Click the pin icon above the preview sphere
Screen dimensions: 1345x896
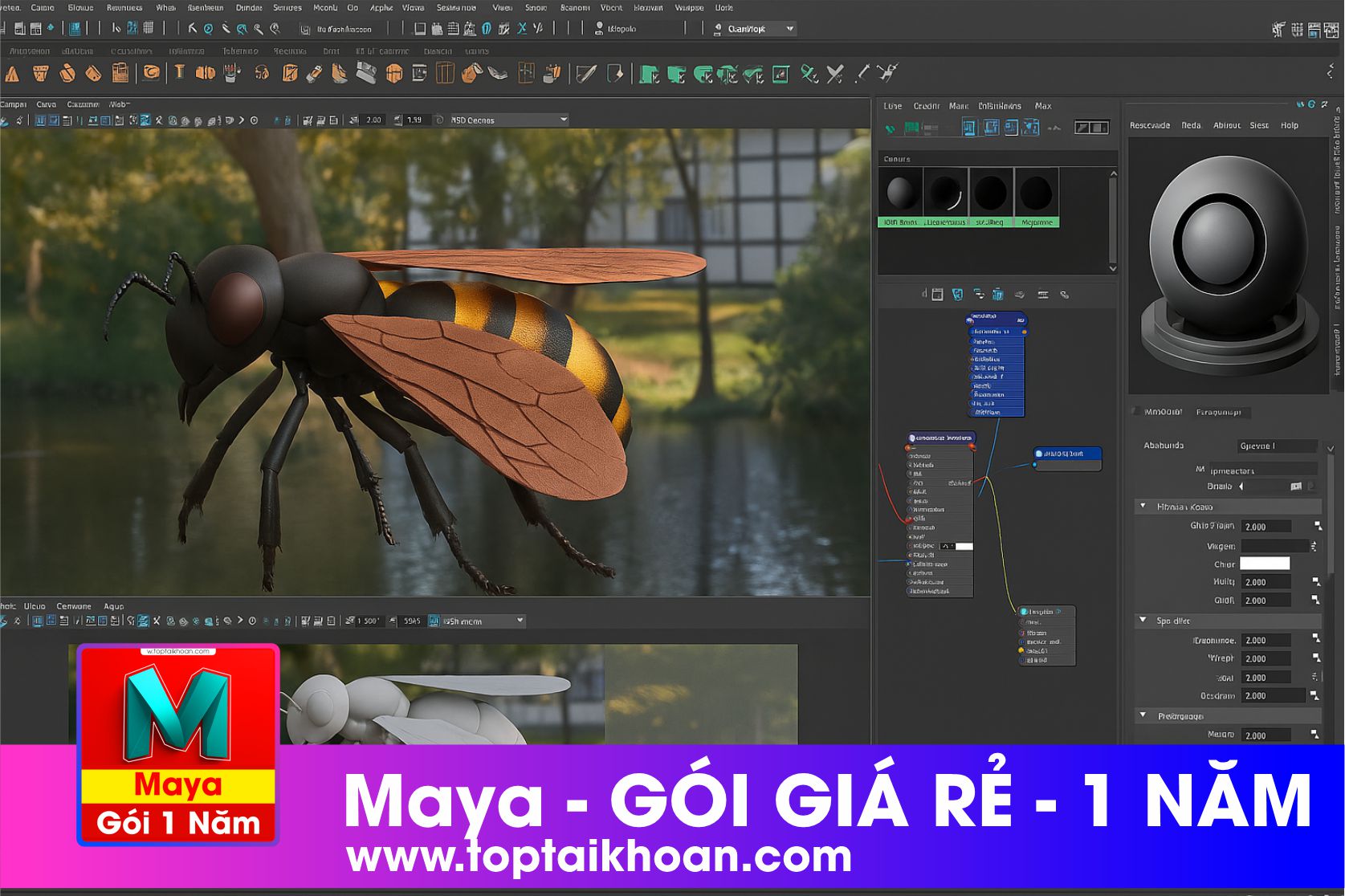point(1325,104)
